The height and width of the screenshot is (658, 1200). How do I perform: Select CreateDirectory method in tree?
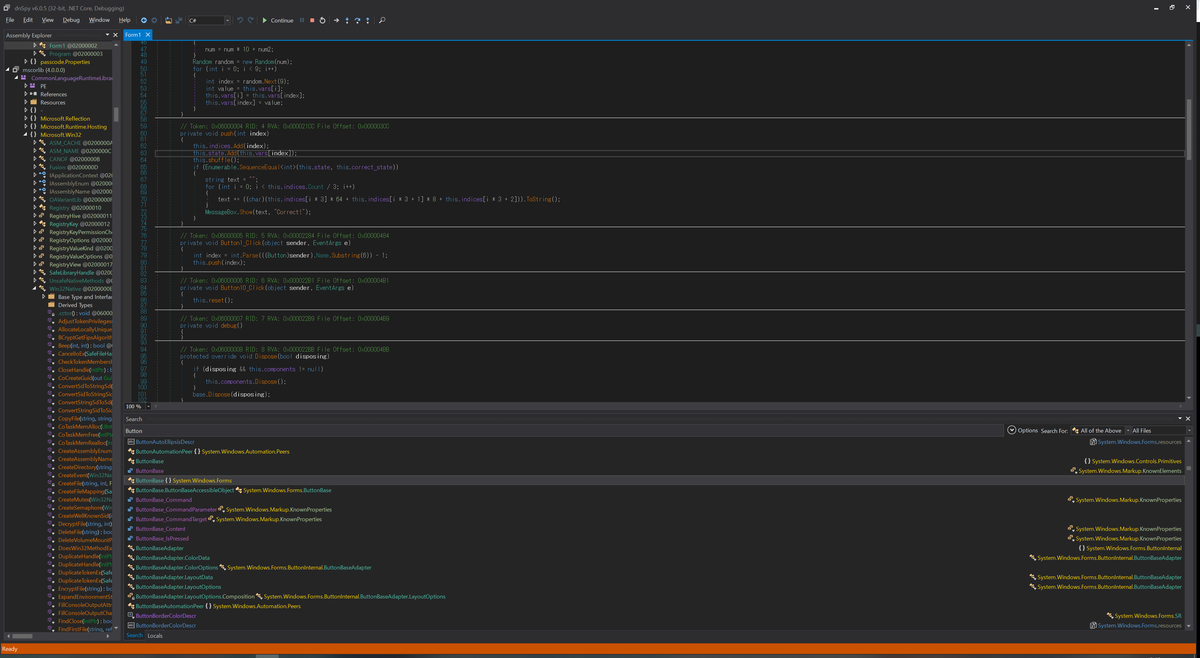click(85, 467)
